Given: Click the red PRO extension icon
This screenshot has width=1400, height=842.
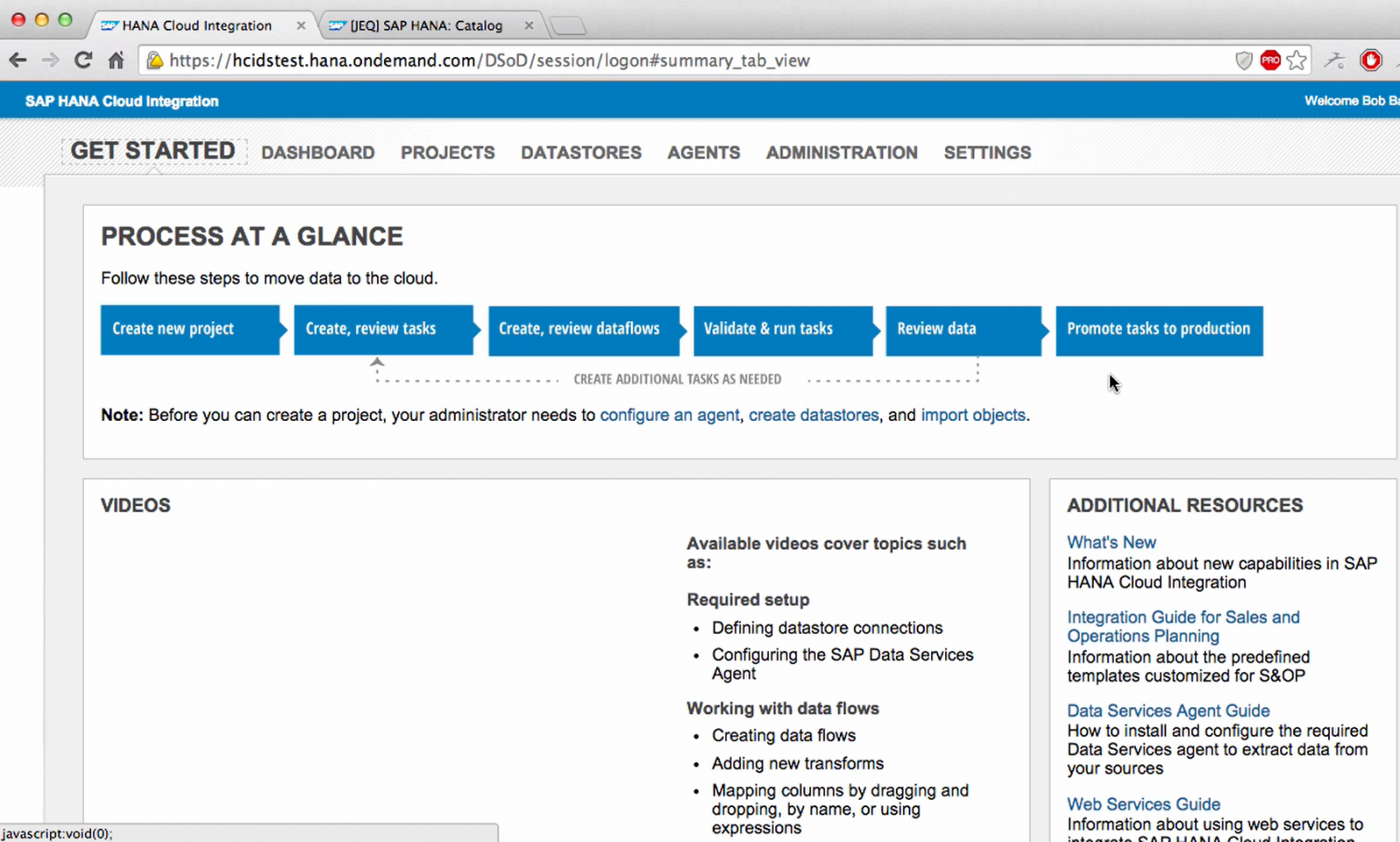Looking at the screenshot, I should [1270, 60].
